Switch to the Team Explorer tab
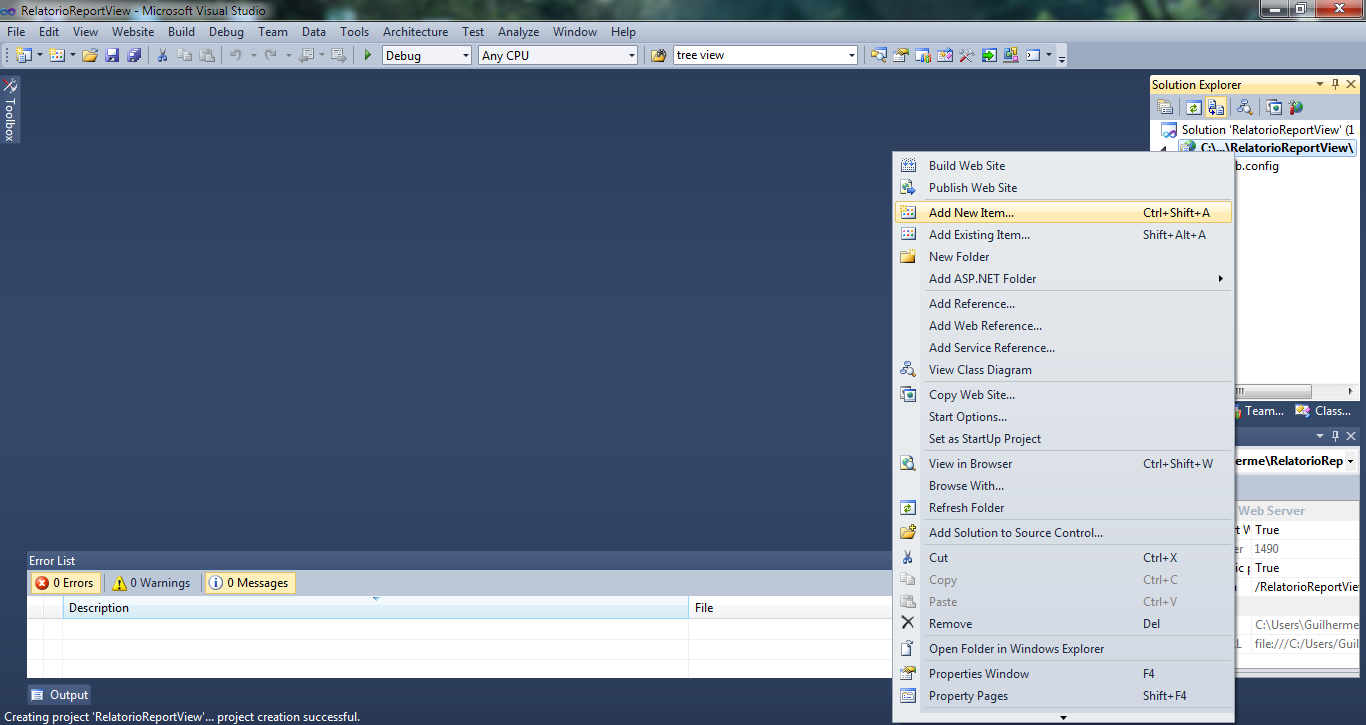Screen dimensions: 1366x725 click(1258, 411)
